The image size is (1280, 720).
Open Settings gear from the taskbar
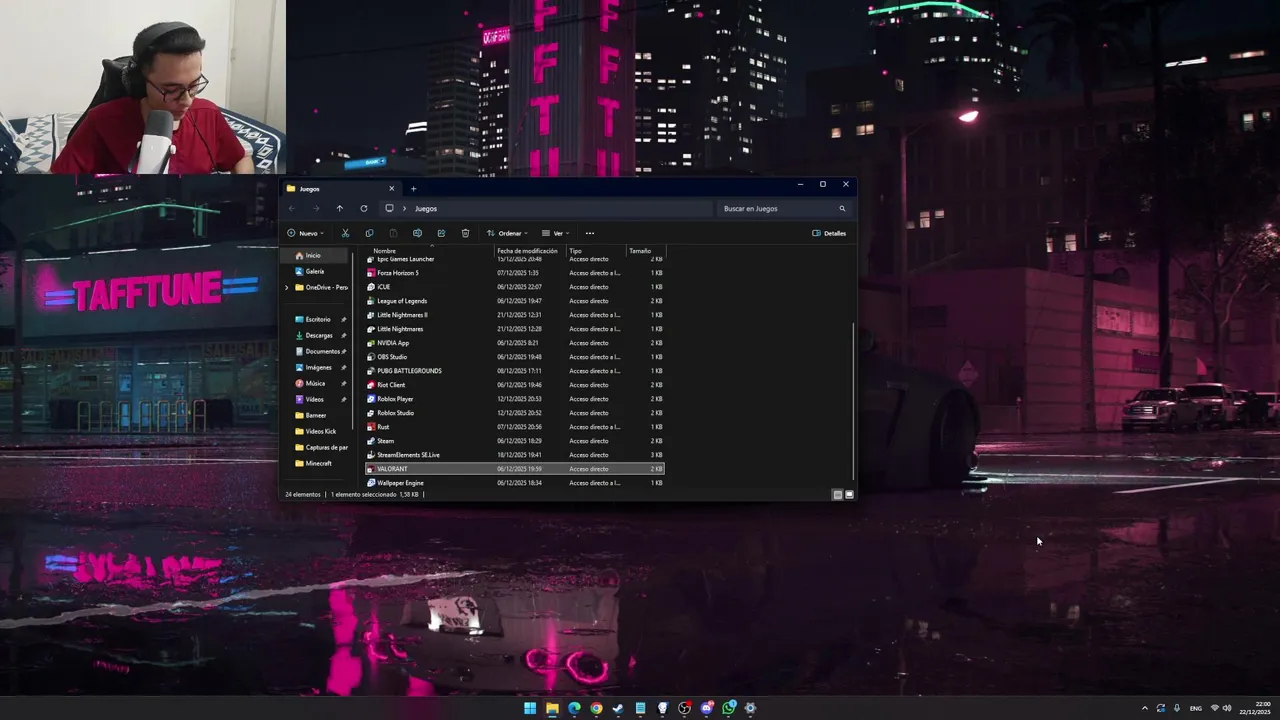coord(750,708)
